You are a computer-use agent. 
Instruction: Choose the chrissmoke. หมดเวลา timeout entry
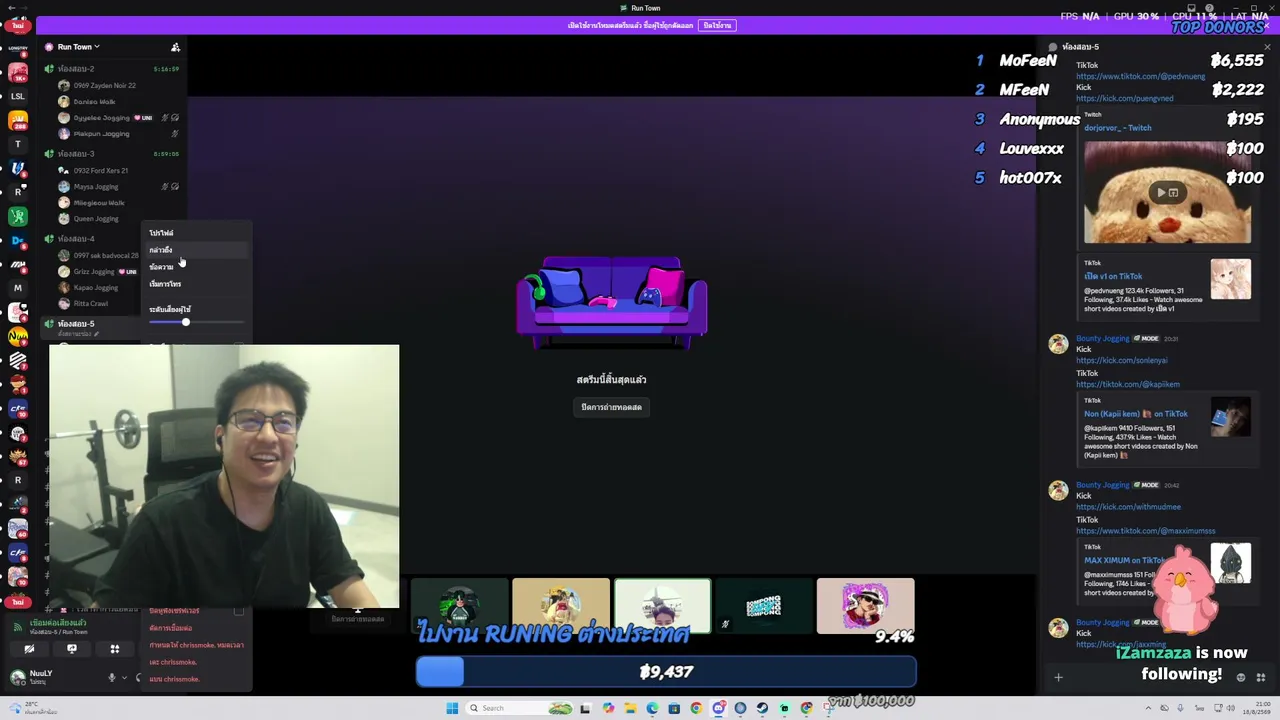click(x=196, y=645)
